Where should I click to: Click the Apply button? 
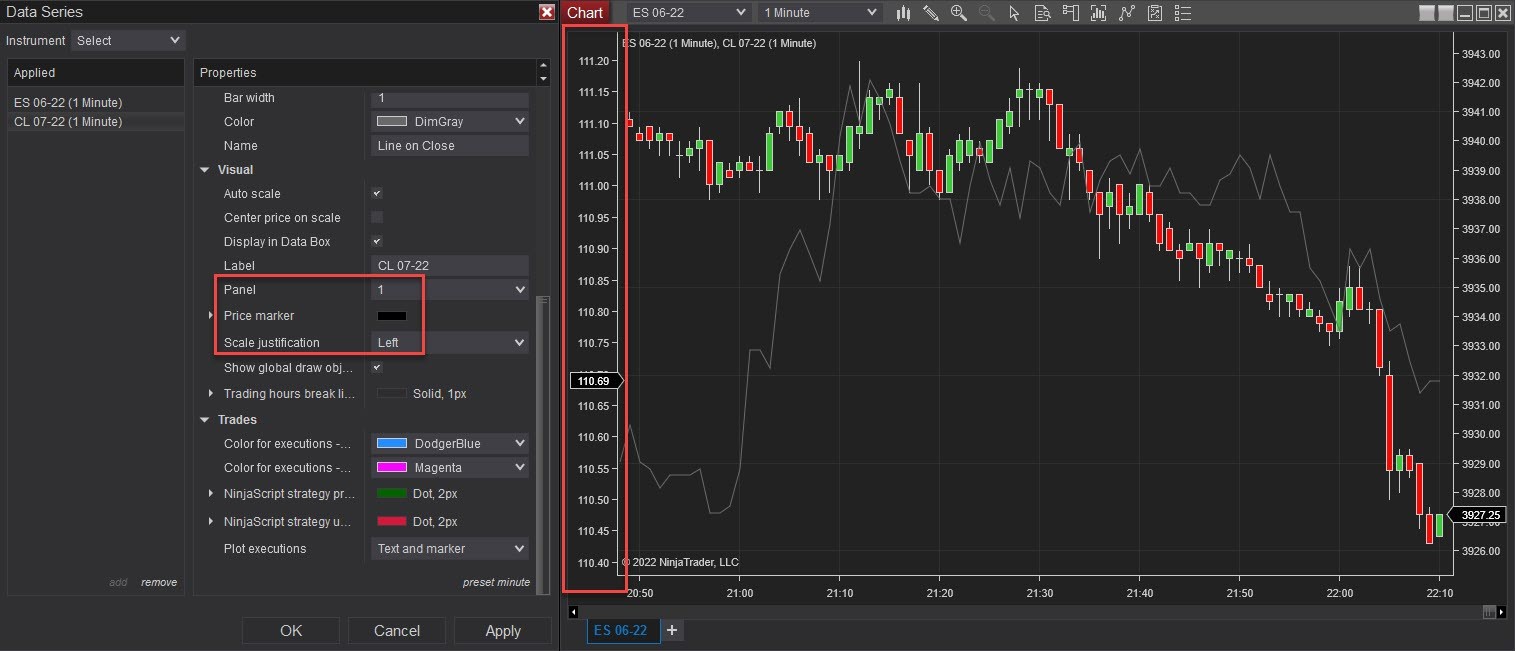tap(503, 630)
